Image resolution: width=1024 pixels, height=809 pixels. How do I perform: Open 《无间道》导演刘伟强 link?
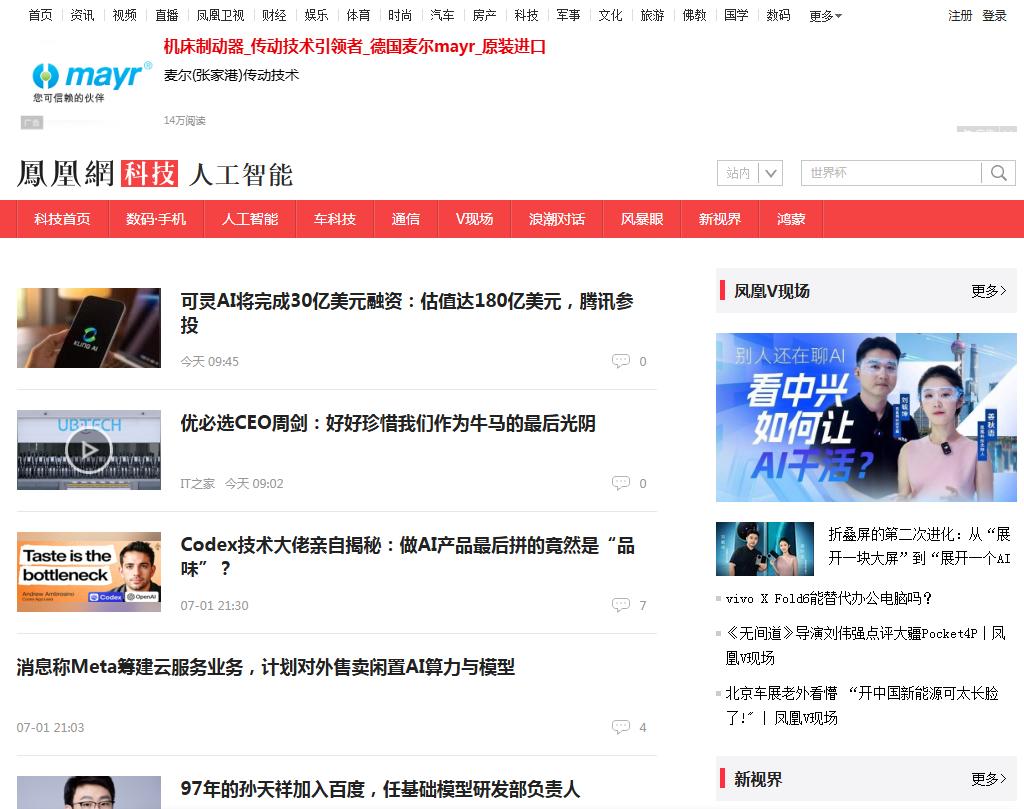tap(865, 645)
